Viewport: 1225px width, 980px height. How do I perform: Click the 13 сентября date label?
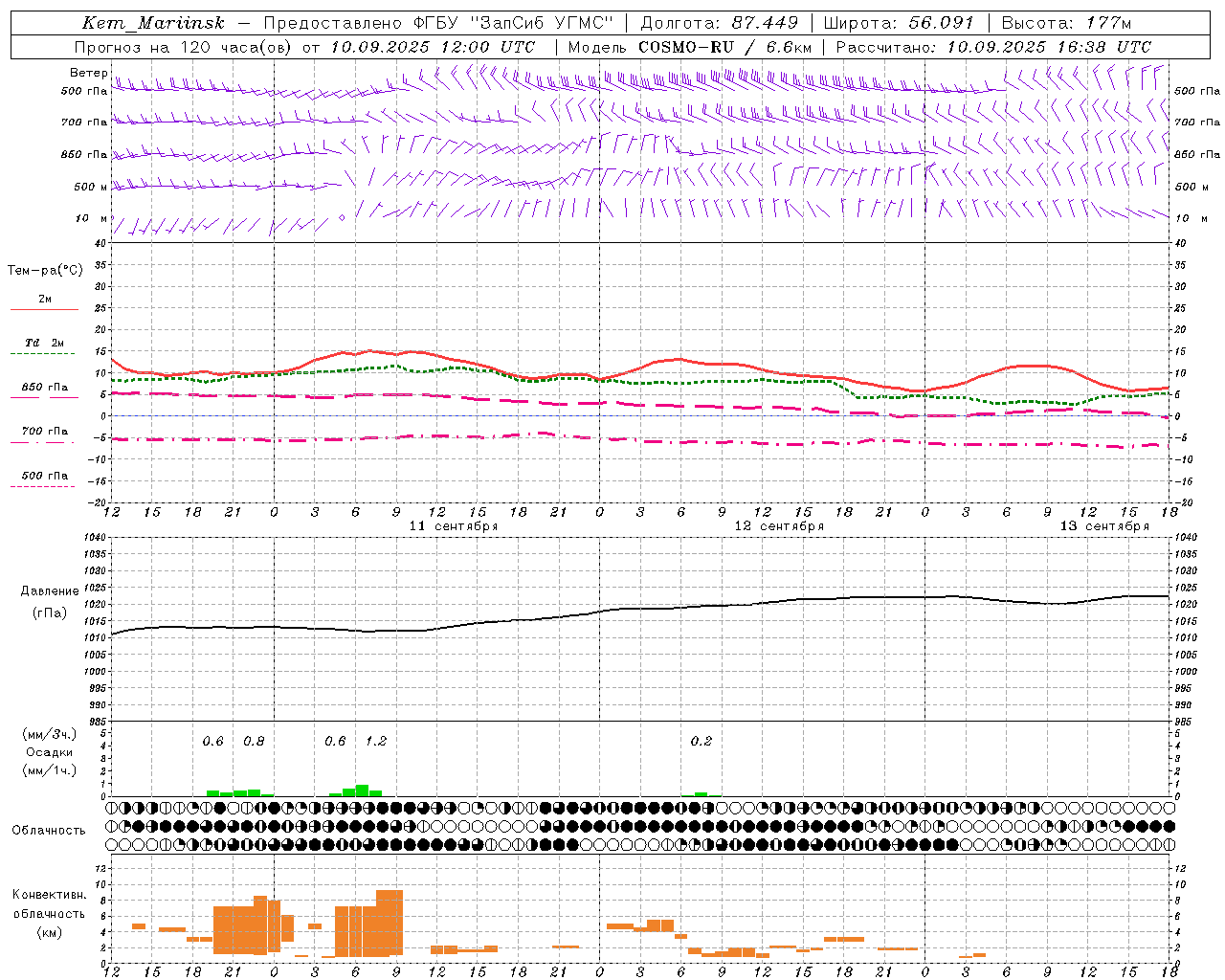click(x=1104, y=526)
